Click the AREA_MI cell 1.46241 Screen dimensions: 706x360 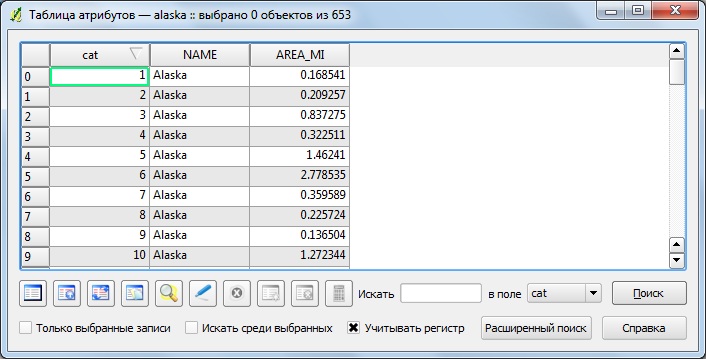pyautogui.click(x=299, y=156)
